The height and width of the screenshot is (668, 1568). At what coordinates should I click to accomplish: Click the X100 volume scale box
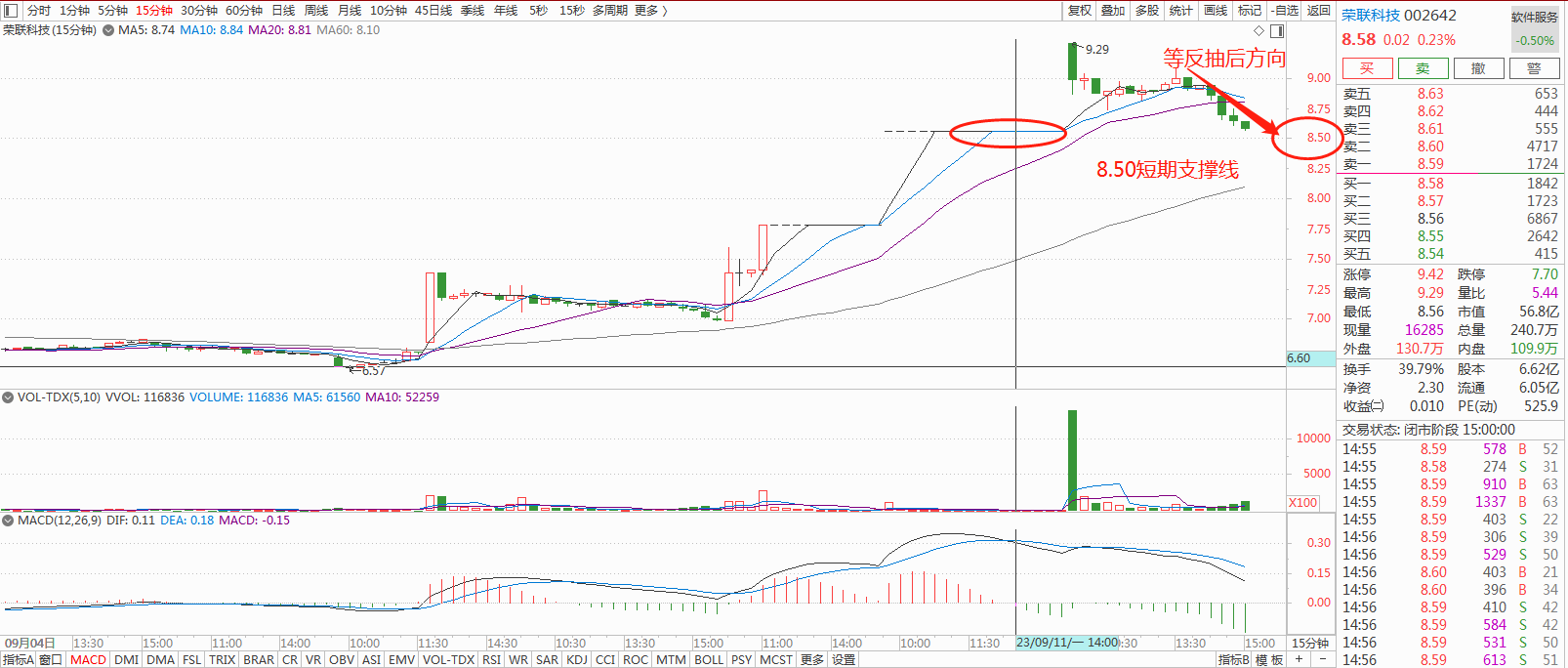point(1303,502)
